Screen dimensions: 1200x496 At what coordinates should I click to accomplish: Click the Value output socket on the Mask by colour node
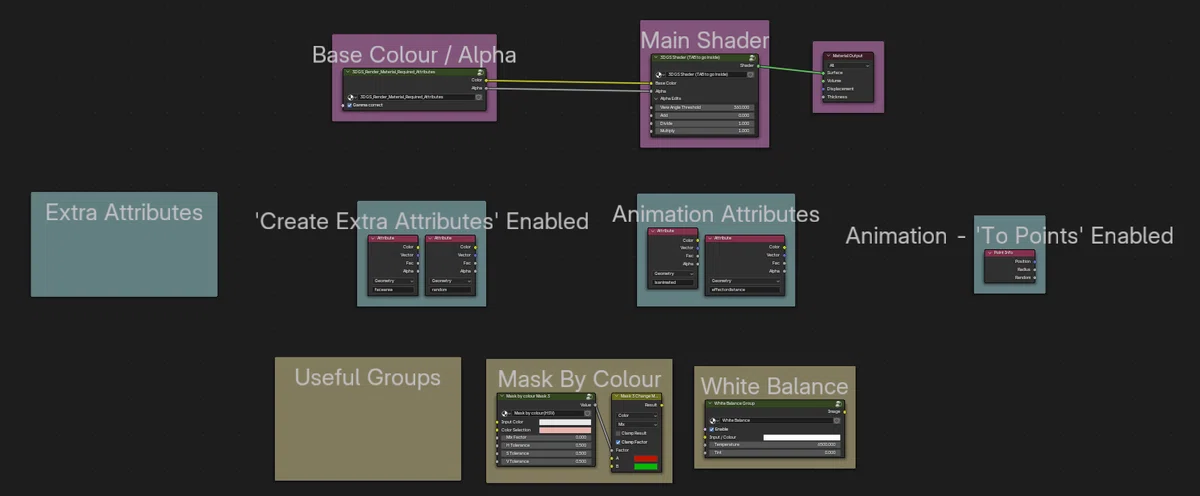pyautogui.click(x=595, y=405)
